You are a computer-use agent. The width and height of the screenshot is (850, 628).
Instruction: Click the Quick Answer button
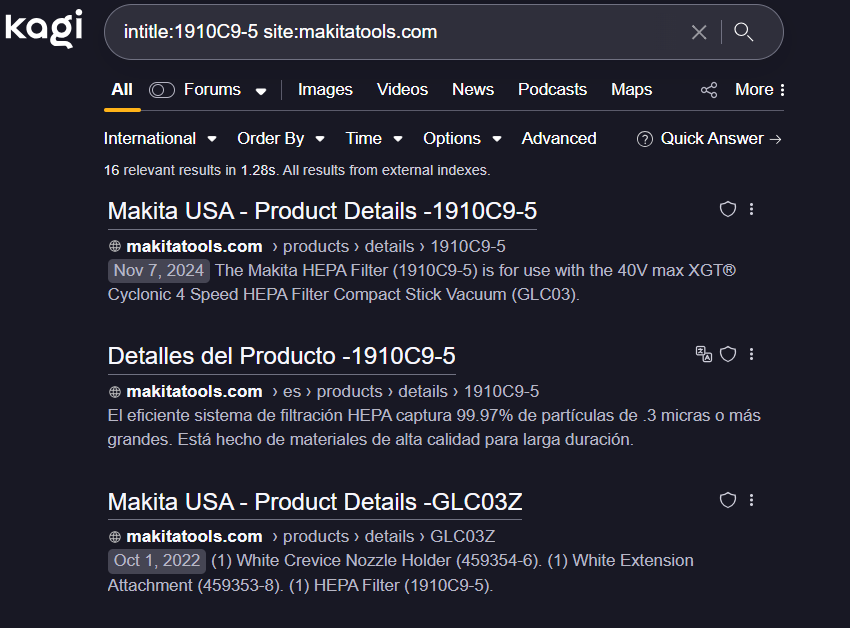[709, 138]
